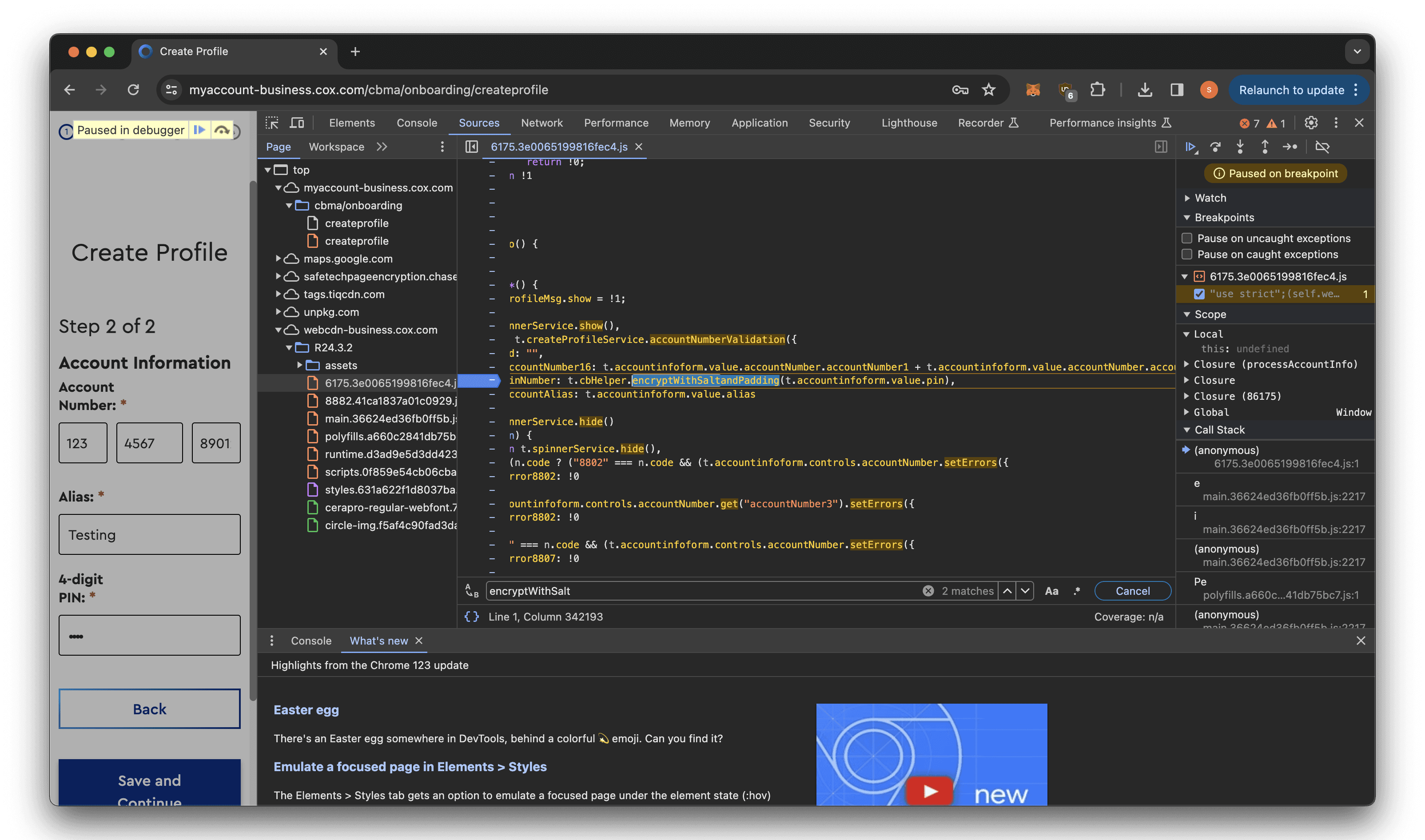Enable Pause on uncaught exceptions
1425x840 pixels.
point(1187,238)
